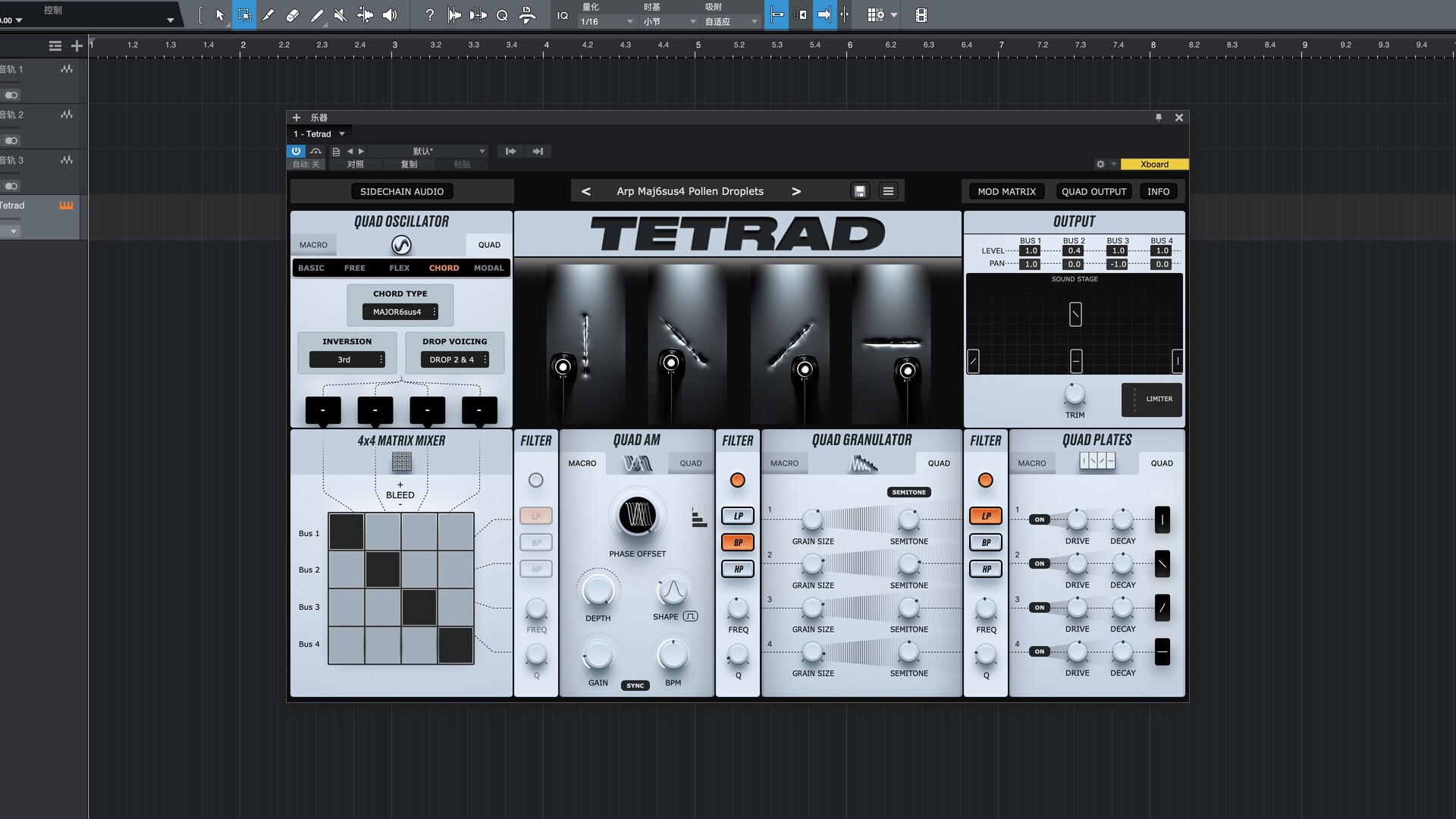The height and width of the screenshot is (819, 1456).
Task: Go to previous Tetrad preset arrow
Action: (x=586, y=191)
